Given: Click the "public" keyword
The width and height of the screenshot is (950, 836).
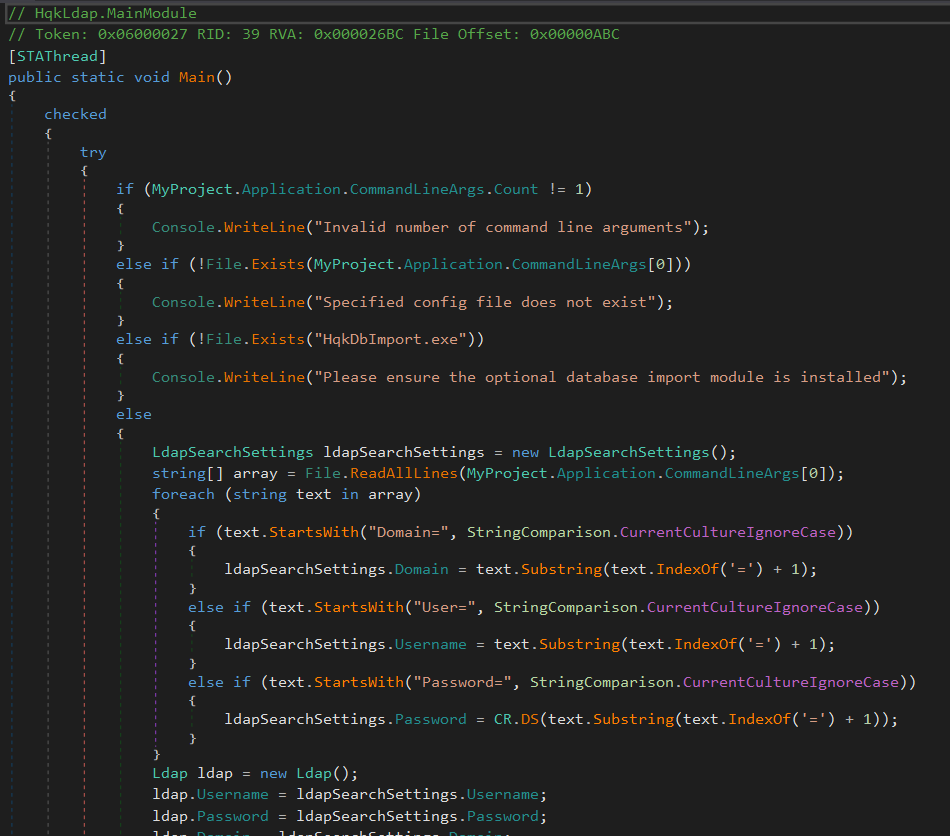Looking at the screenshot, I should coord(35,78).
